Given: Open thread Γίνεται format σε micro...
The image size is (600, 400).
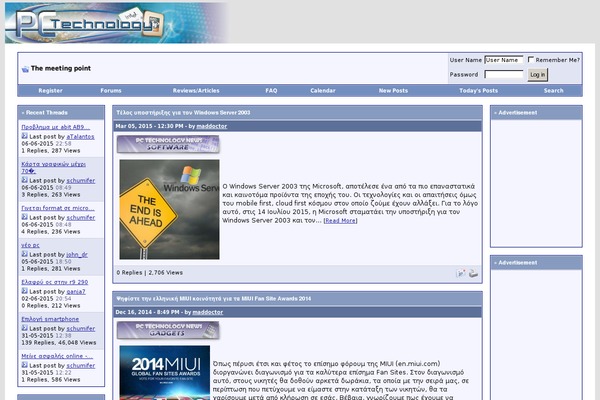Looking at the screenshot, I should tap(58, 208).
